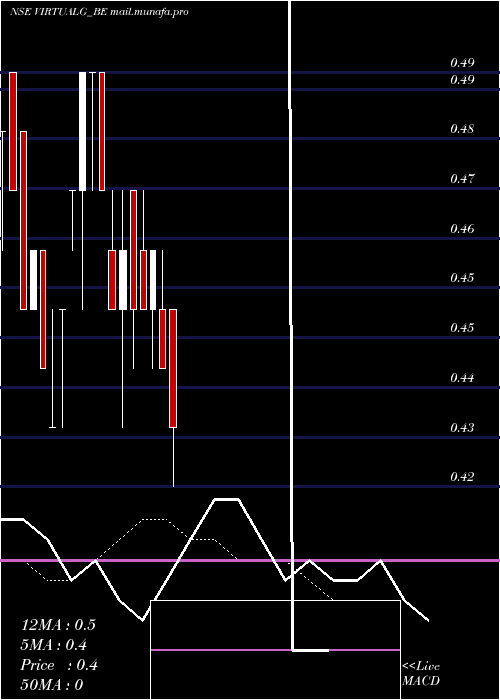This screenshot has height=700, width=500.
Task: Click the 0.44 price axis label
Action: coord(462,378)
